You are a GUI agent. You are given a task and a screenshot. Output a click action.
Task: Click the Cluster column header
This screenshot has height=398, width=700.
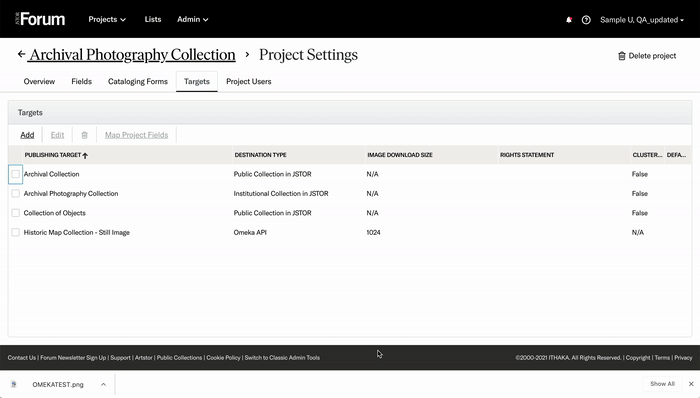pos(647,155)
